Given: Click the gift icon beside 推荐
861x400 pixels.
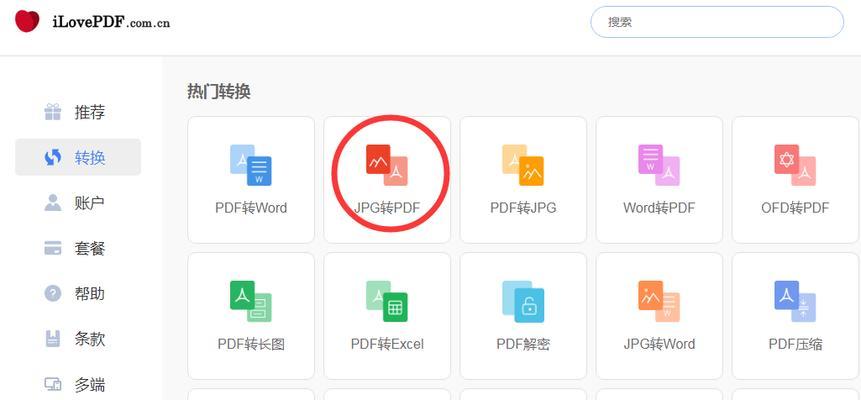Looking at the screenshot, I should (53, 112).
